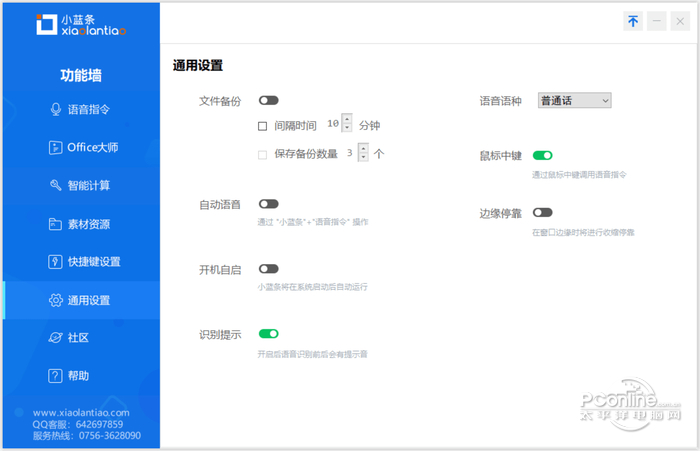Image resolution: width=700 pixels, height=451 pixels.
Task: Go to 智能计算 page
Action: point(81,185)
